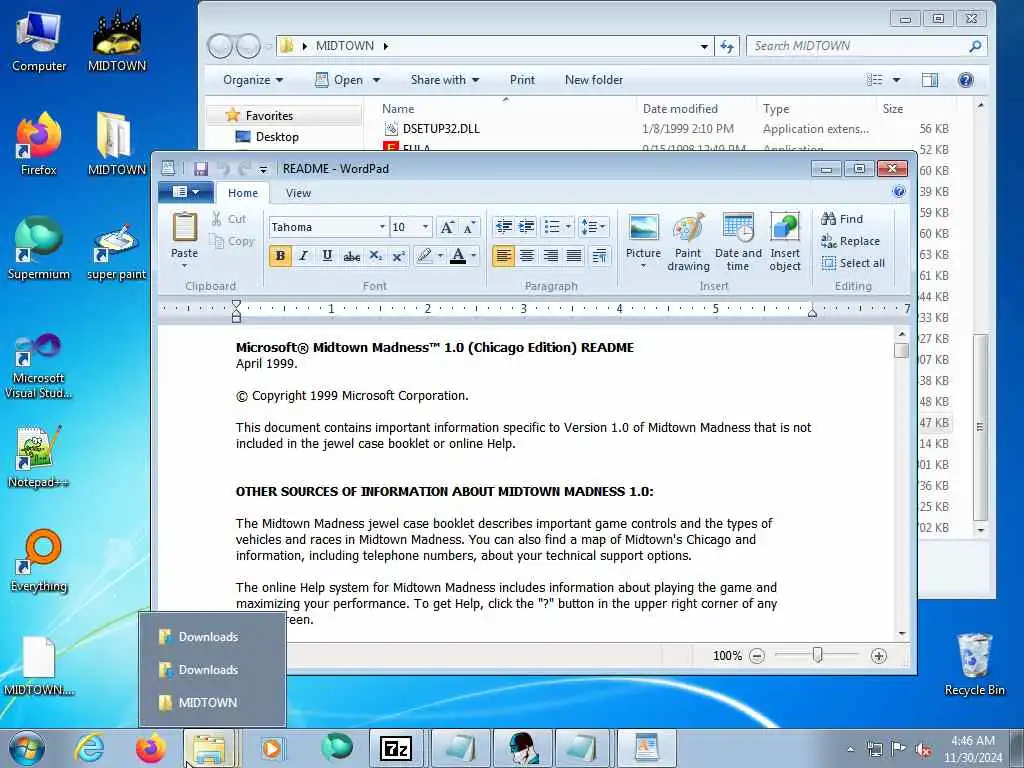Toggle Bold formatting in WordPad
The width and height of the screenshot is (1024, 768).
280,256
